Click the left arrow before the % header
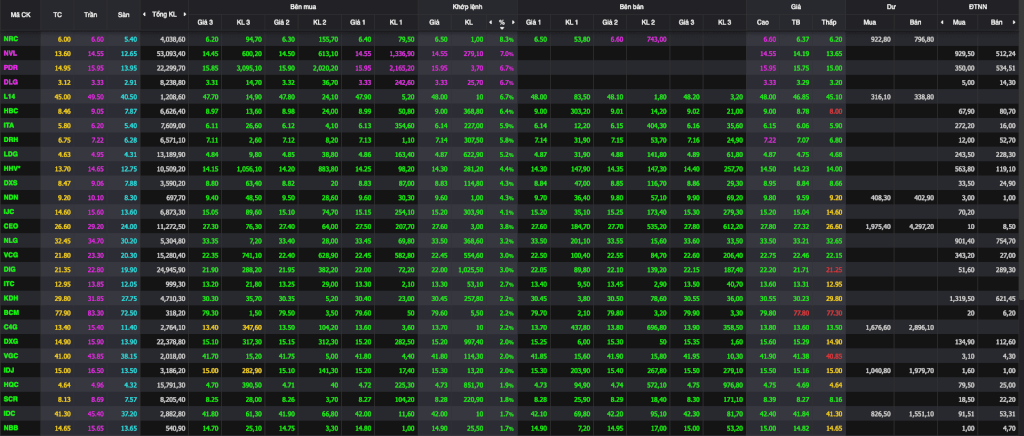The width and height of the screenshot is (1024, 436). point(490,22)
